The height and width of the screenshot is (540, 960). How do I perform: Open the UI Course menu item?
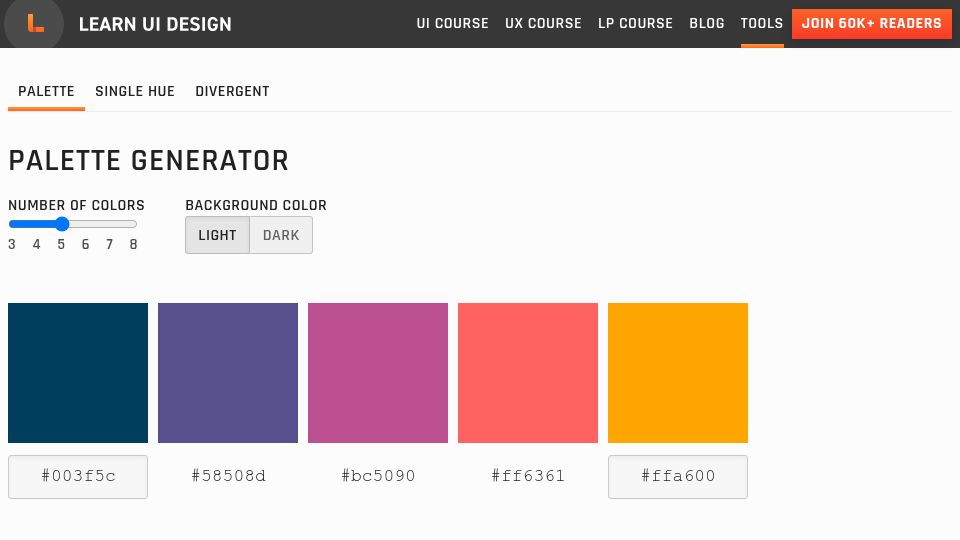click(x=452, y=23)
